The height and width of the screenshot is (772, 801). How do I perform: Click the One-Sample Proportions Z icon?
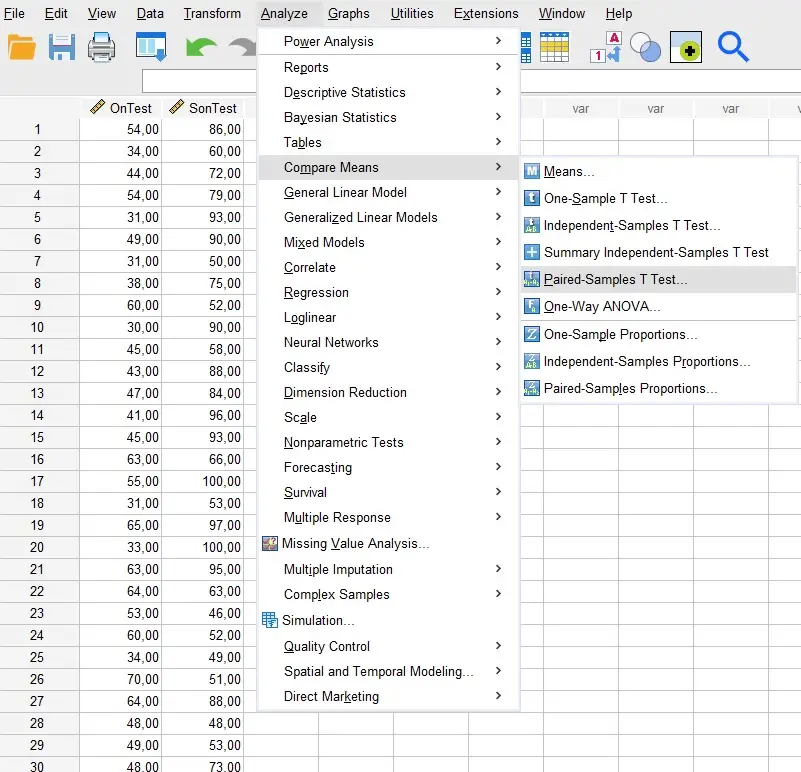pos(531,335)
